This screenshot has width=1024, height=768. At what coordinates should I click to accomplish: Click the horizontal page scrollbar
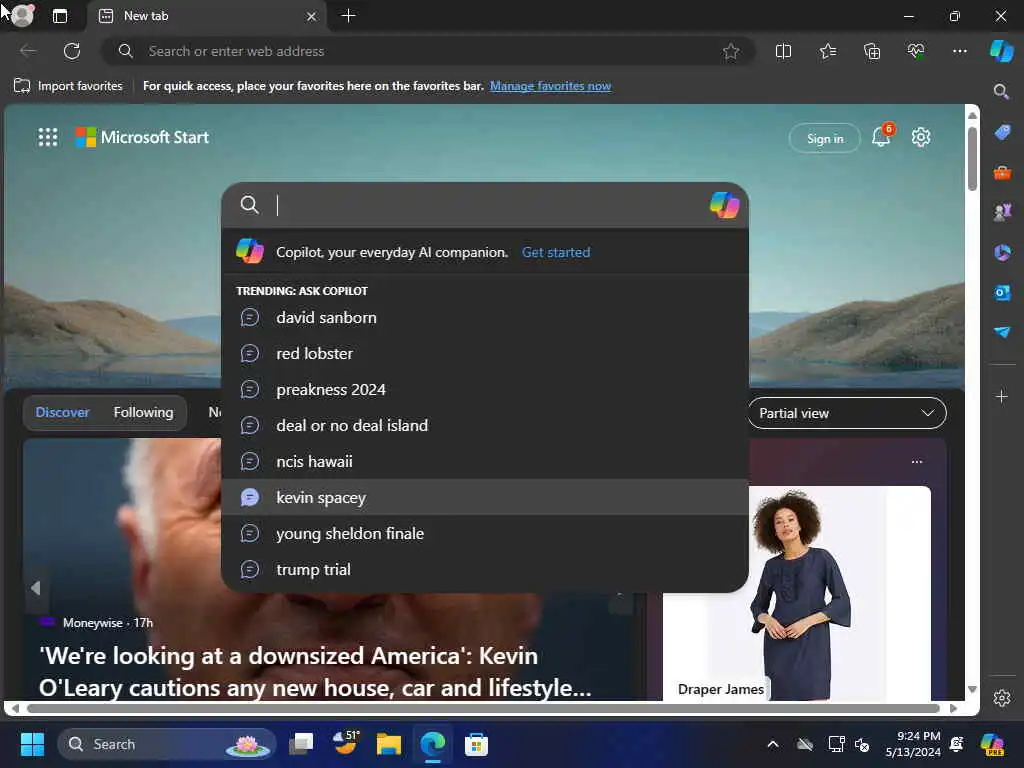coord(483,708)
